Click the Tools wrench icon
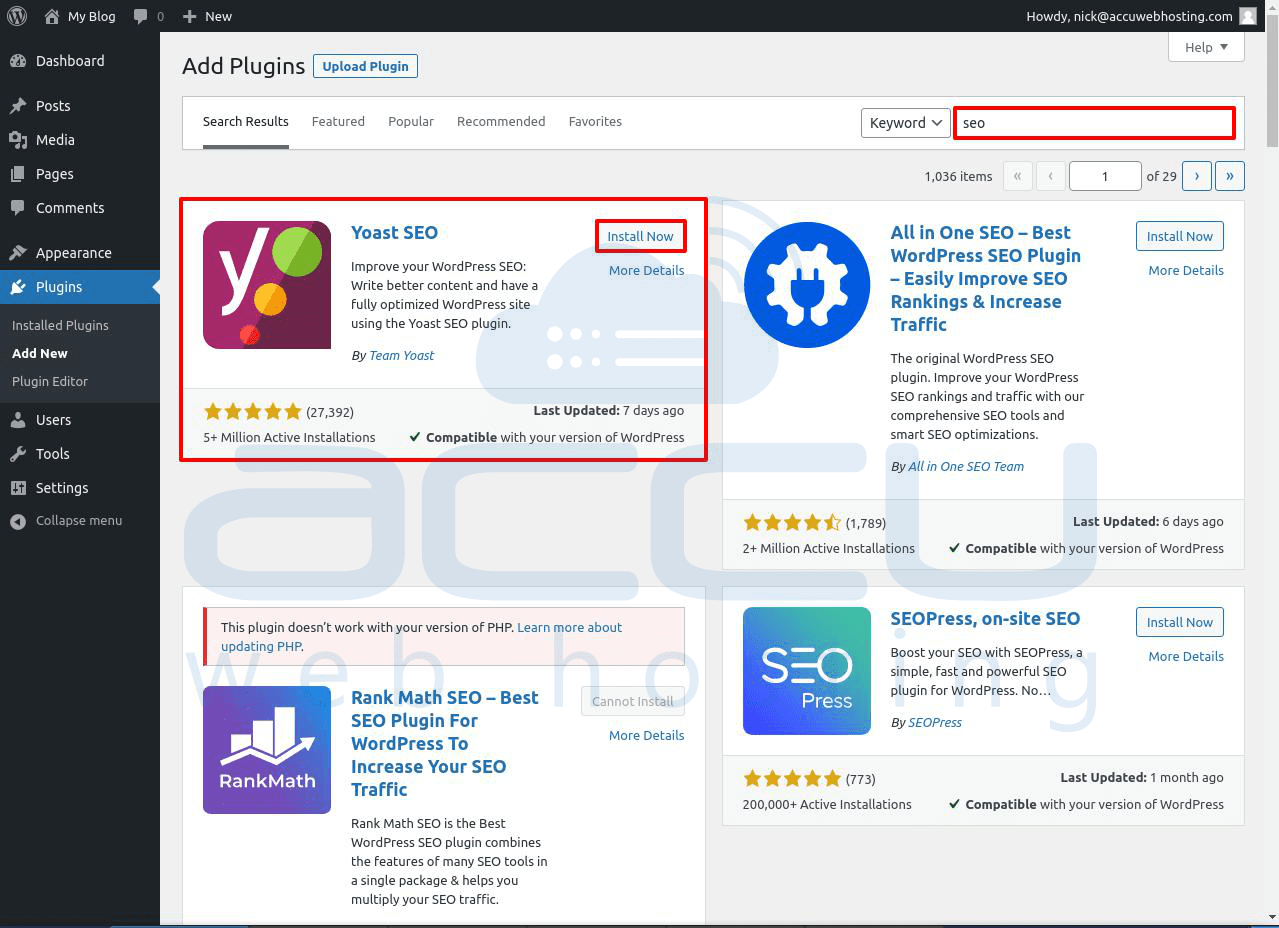This screenshot has height=928, width=1279. click(x=18, y=454)
